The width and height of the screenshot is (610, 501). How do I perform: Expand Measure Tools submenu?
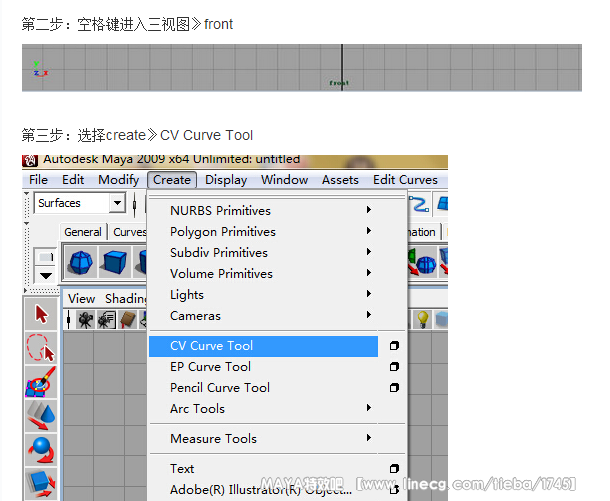[369, 438]
